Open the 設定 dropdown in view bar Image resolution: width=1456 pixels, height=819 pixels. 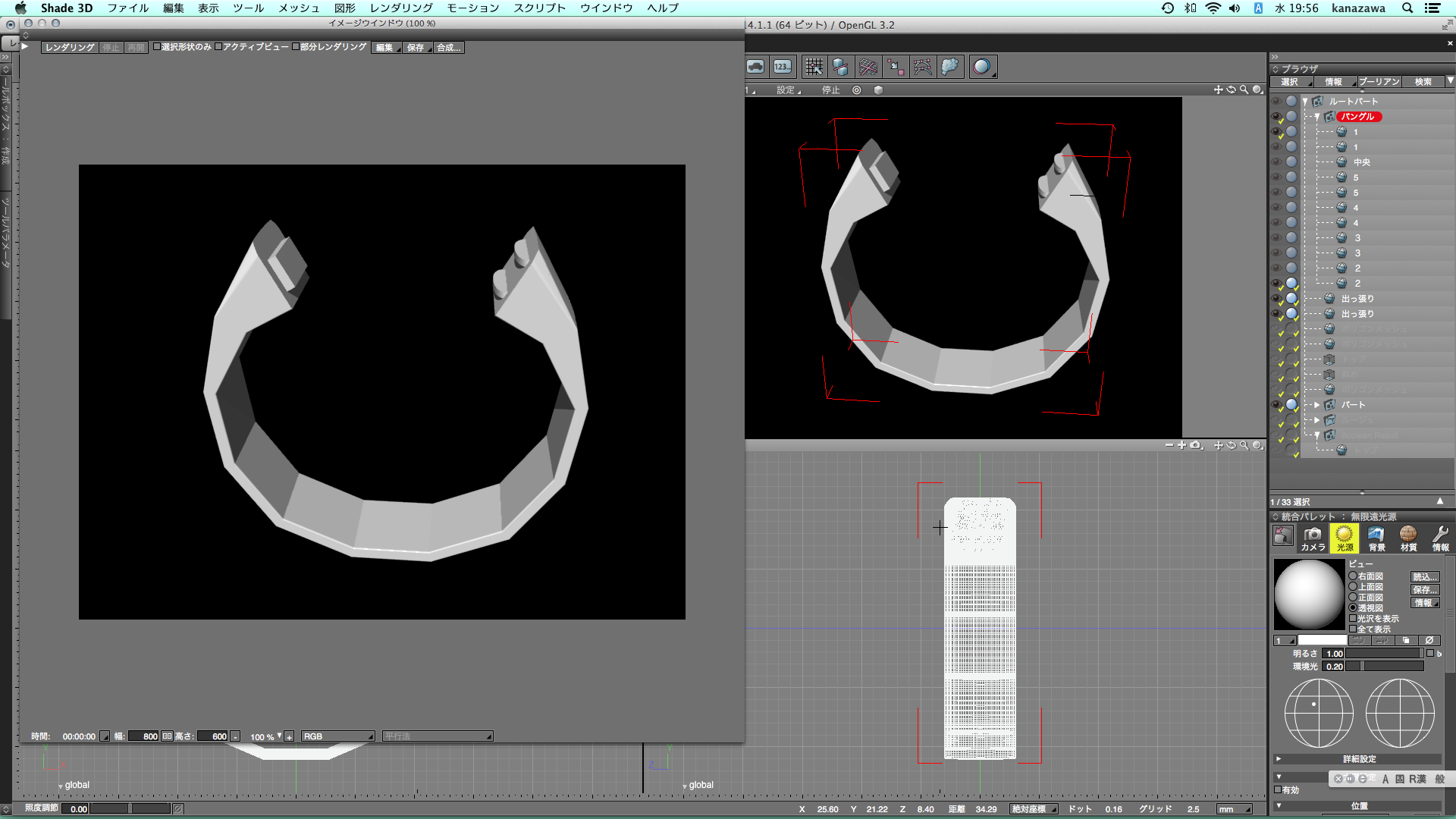[788, 89]
